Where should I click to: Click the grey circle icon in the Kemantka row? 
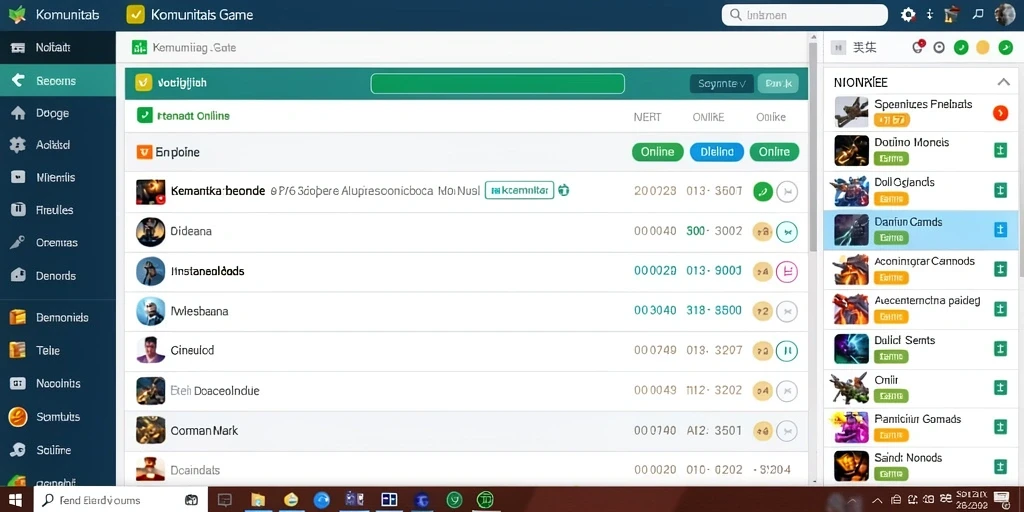click(787, 191)
